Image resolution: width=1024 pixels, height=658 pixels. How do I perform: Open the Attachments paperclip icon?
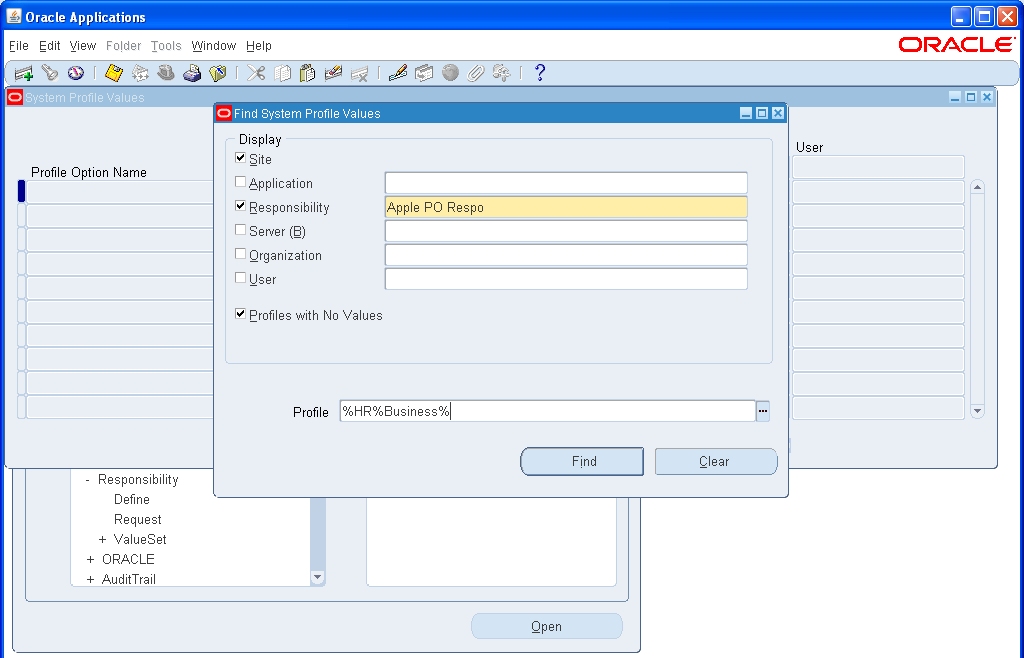[475, 72]
